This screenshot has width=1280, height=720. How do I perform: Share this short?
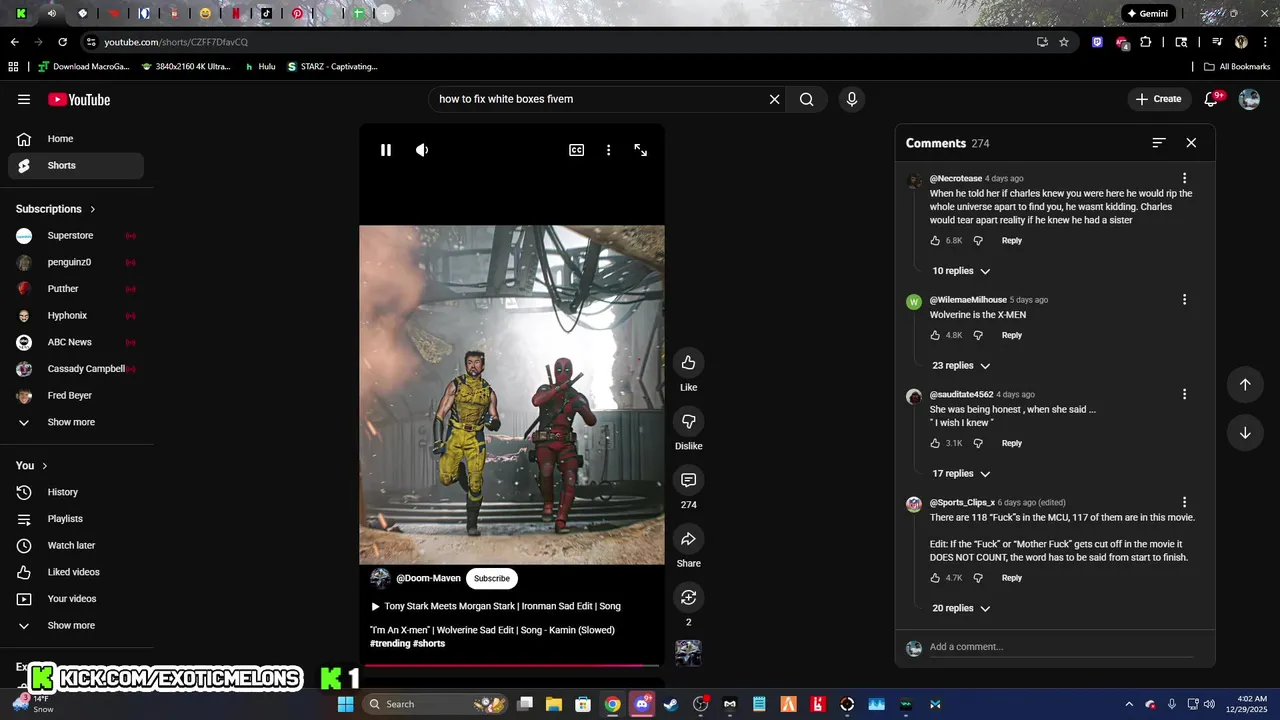click(x=688, y=539)
